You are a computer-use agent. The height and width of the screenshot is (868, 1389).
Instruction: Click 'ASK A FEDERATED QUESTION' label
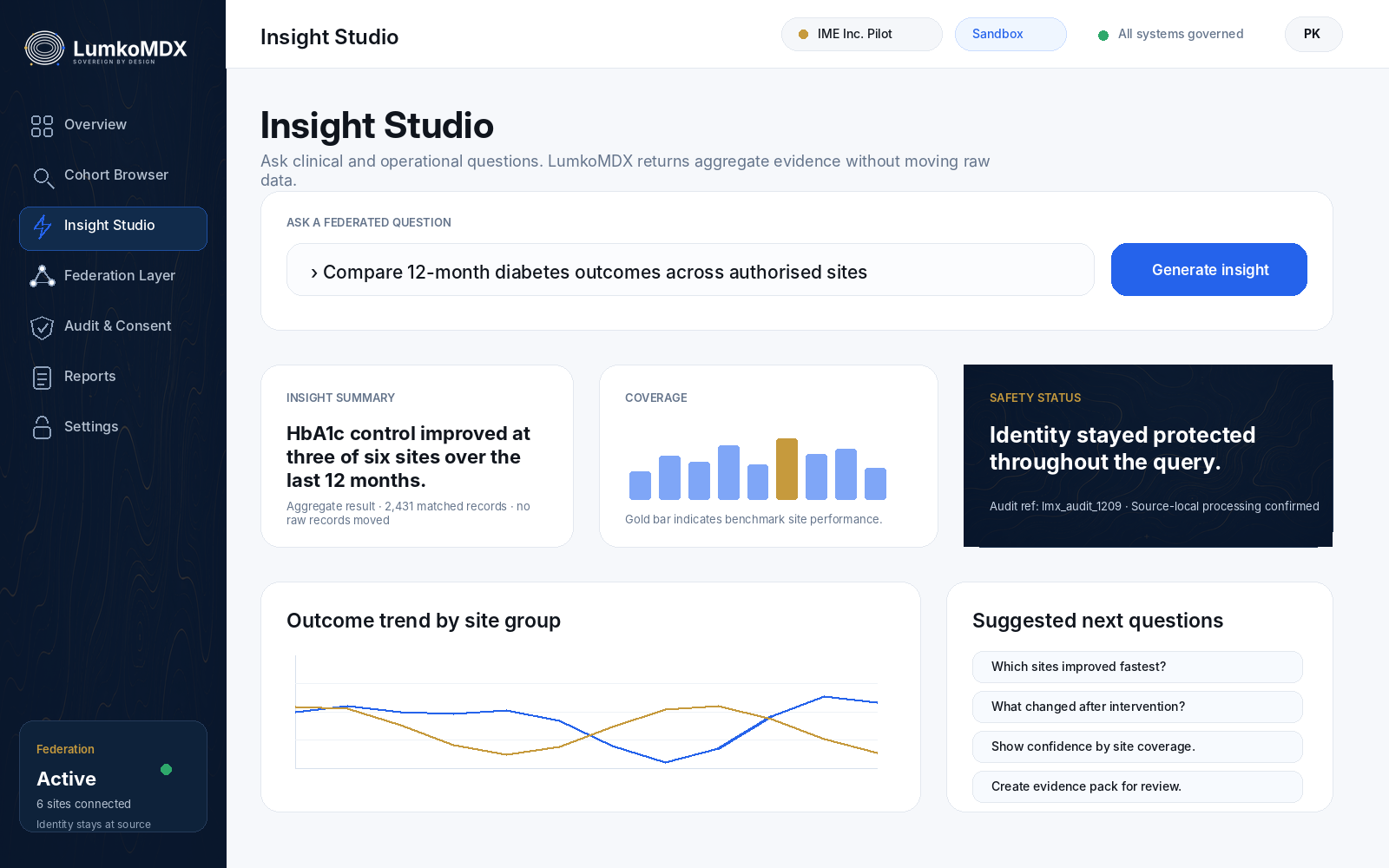click(369, 223)
